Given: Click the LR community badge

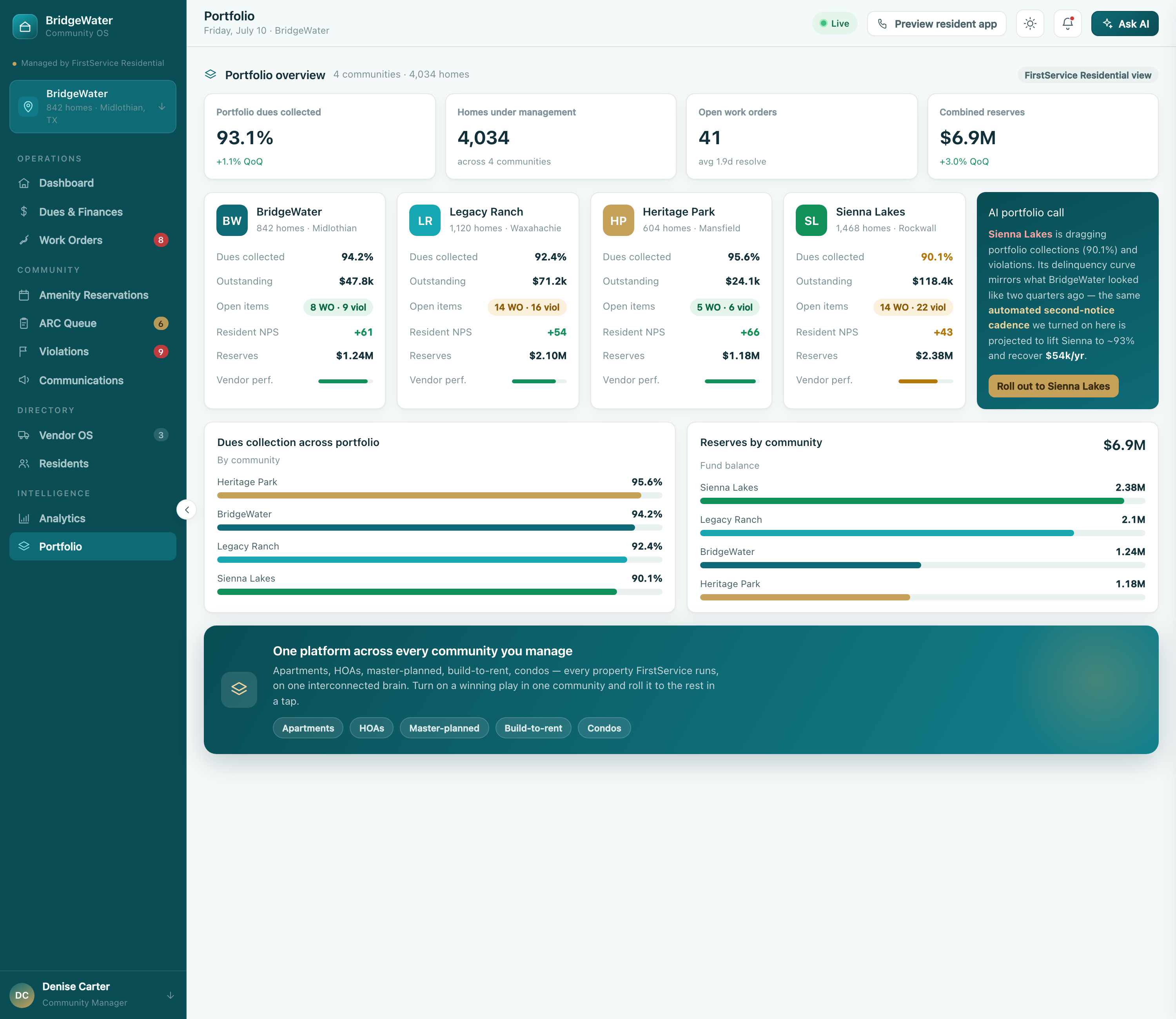Looking at the screenshot, I should click(x=425, y=221).
